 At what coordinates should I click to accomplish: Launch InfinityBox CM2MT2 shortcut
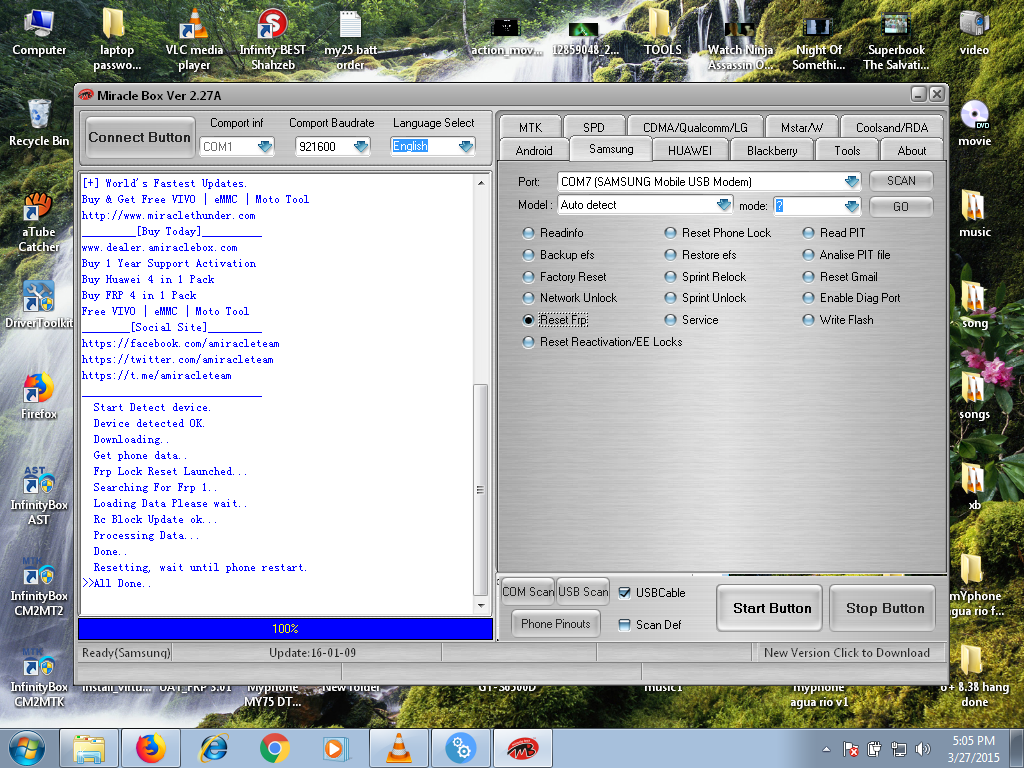tap(39, 586)
